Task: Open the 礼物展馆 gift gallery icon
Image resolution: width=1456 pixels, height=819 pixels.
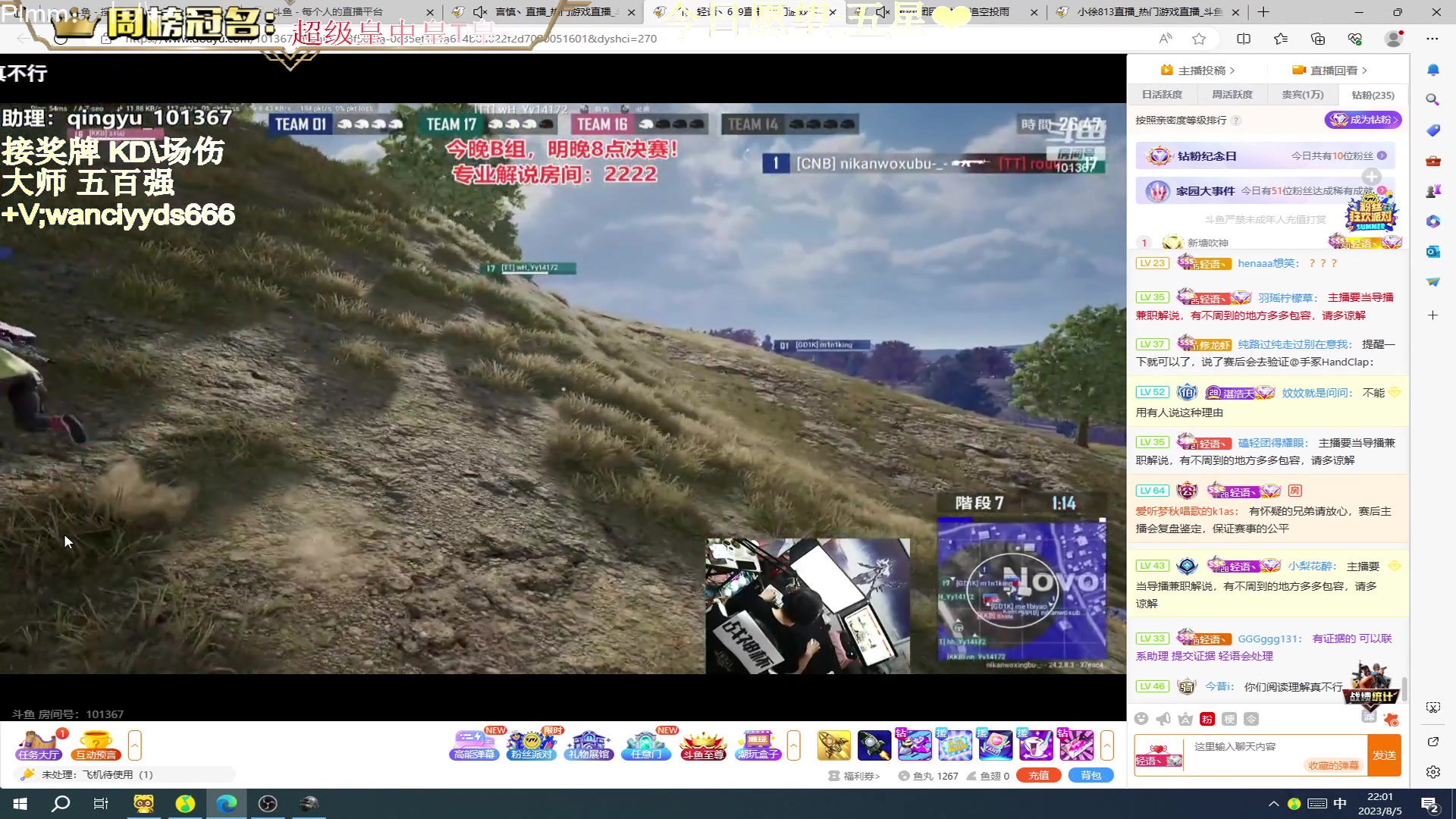Action: (588, 745)
